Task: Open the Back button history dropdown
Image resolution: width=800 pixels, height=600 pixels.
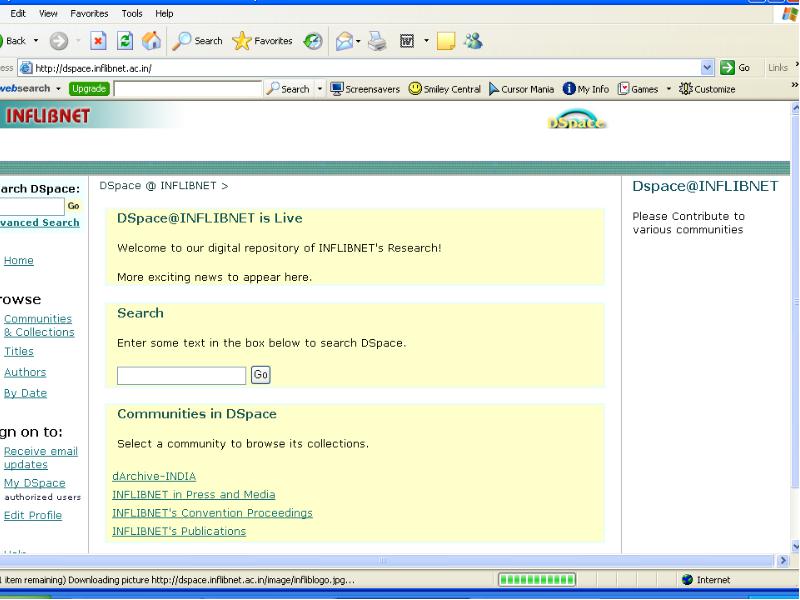Action: pos(36,41)
